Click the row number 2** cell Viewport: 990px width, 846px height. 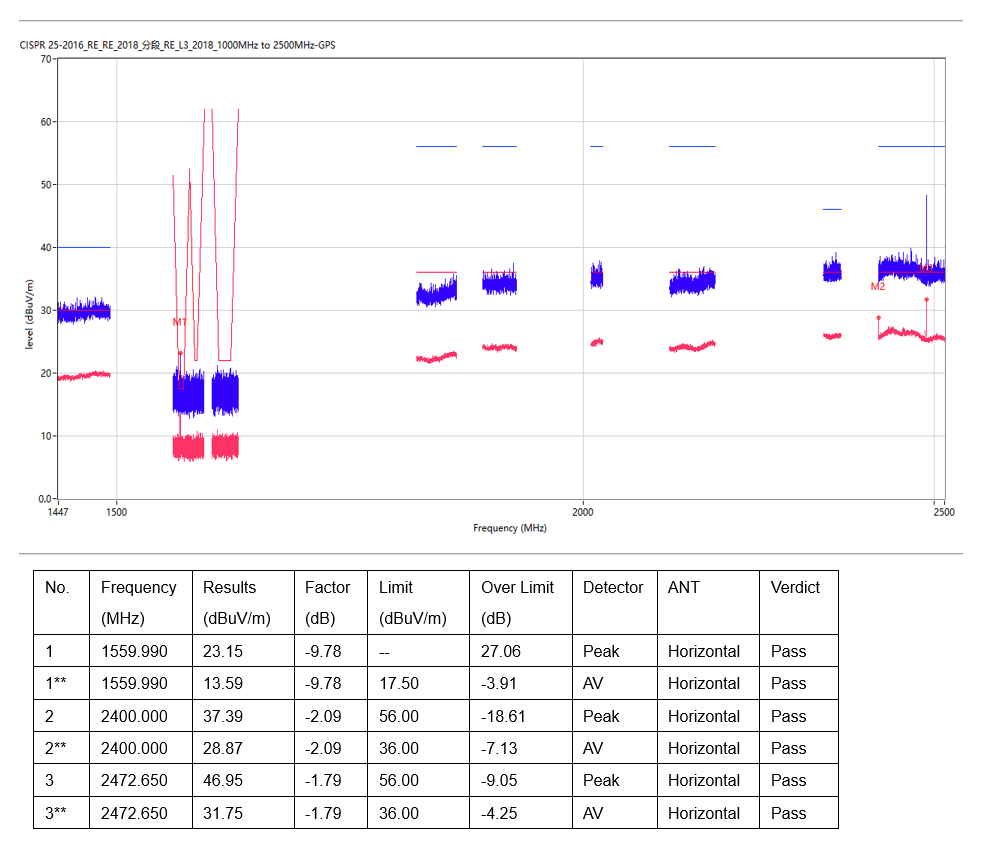tap(56, 749)
